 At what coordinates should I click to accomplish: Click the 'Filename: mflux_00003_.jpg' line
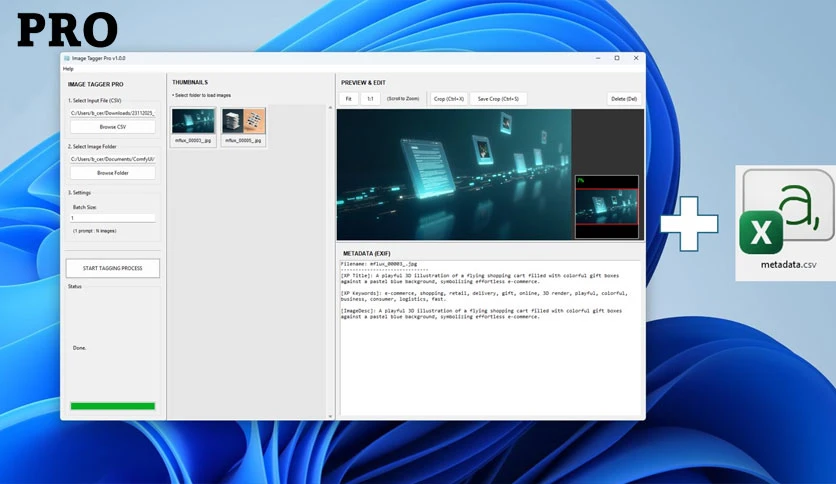coord(379,264)
